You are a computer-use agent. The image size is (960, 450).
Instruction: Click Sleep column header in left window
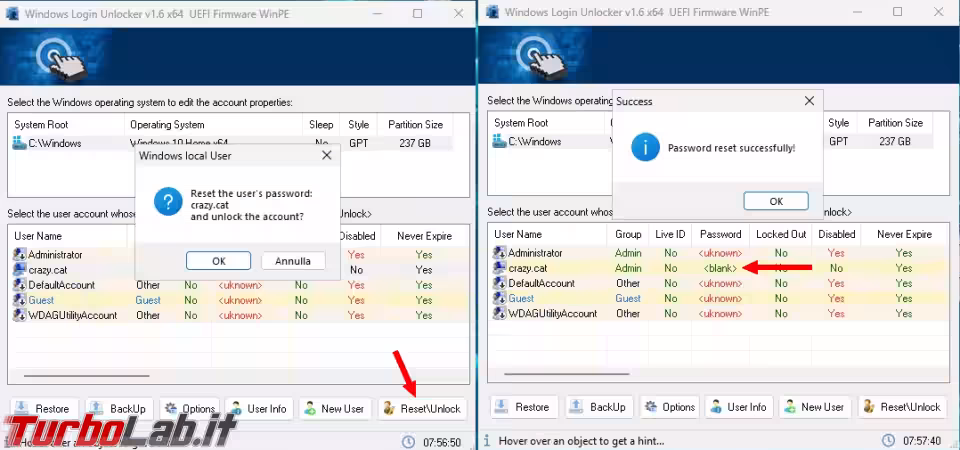click(x=321, y=124)
